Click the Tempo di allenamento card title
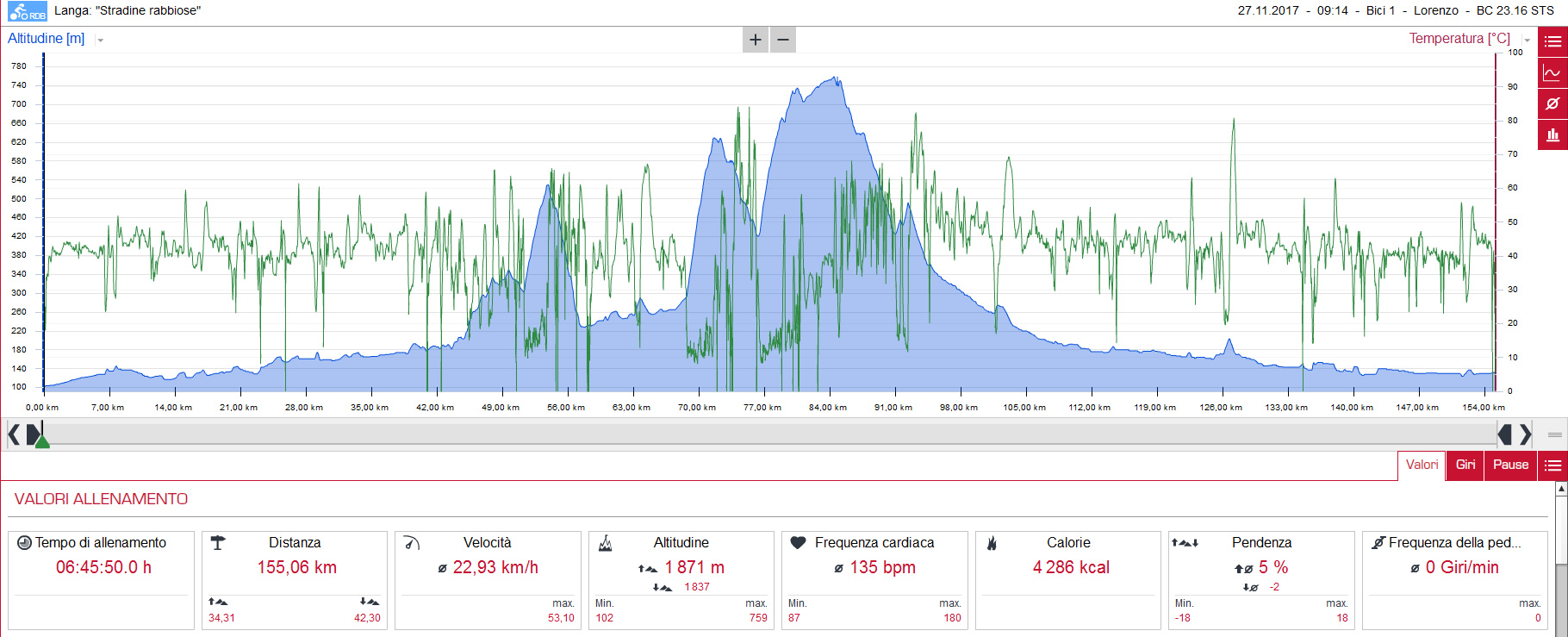The height and width of the screenshot is (637, 1568). point(101,543)
